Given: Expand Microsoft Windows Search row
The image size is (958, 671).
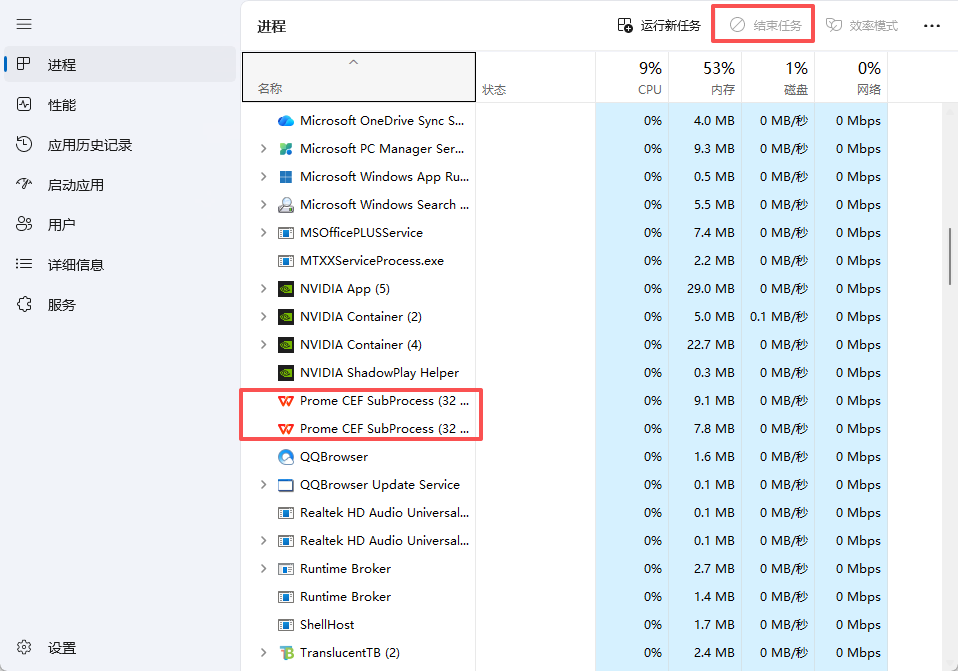Looking at the screenshot, I should 263,205.
